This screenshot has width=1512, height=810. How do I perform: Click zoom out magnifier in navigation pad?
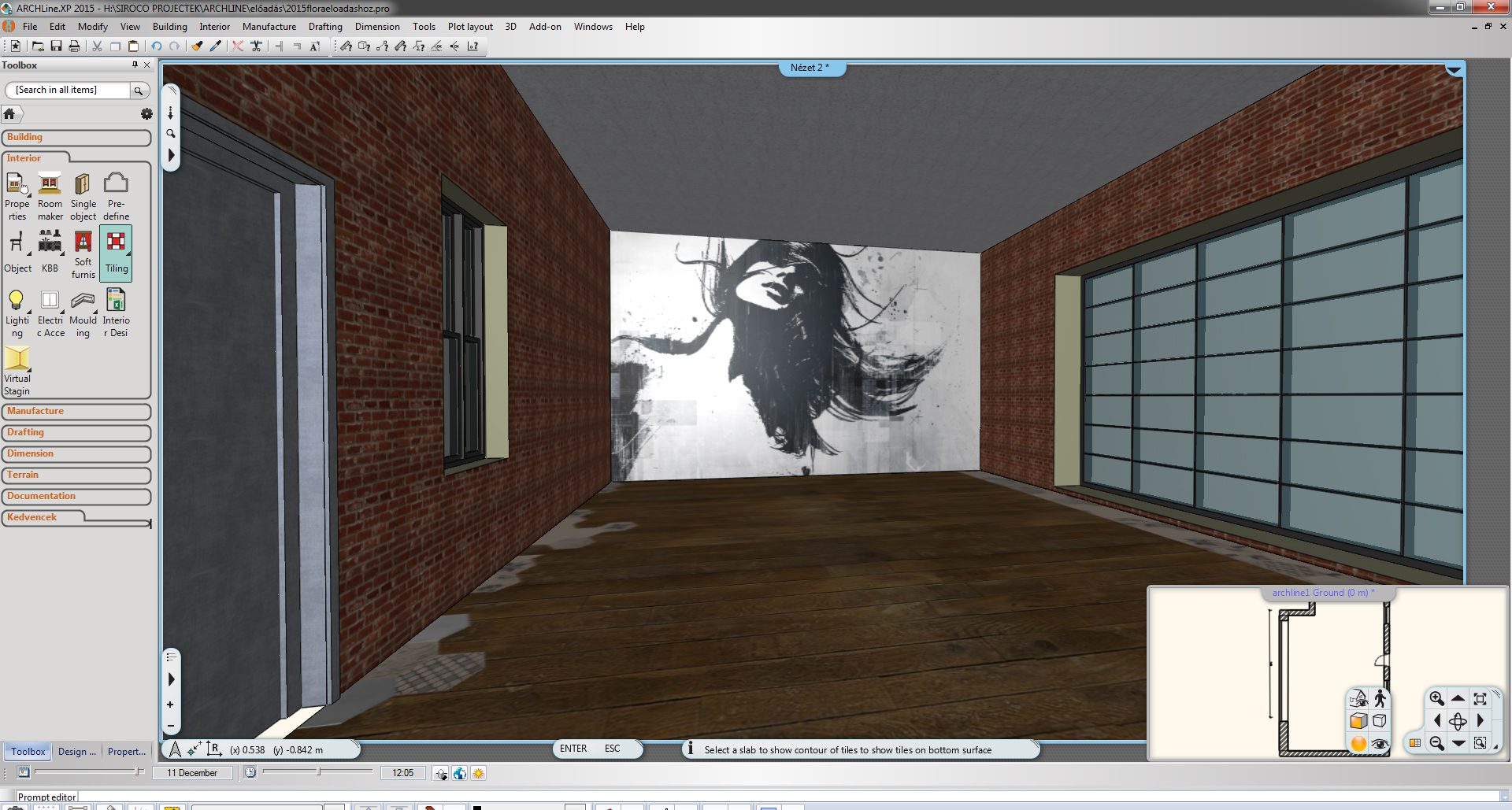(1436, 743)
